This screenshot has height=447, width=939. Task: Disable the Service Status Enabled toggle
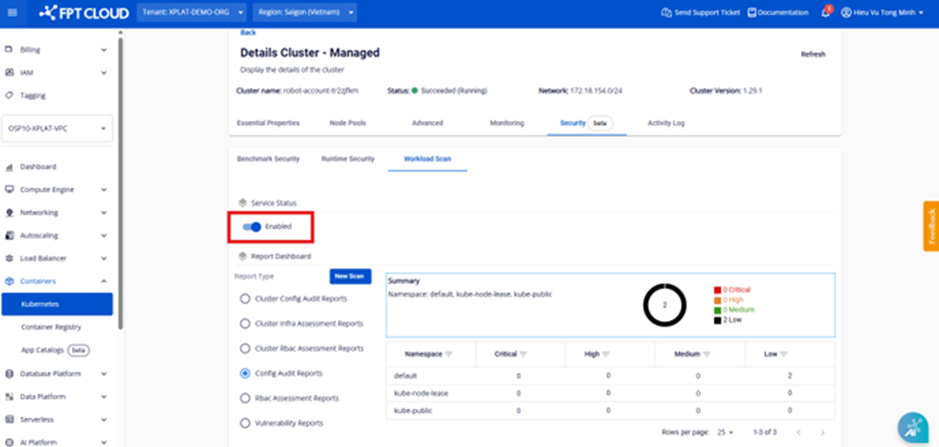click(252, 227)
